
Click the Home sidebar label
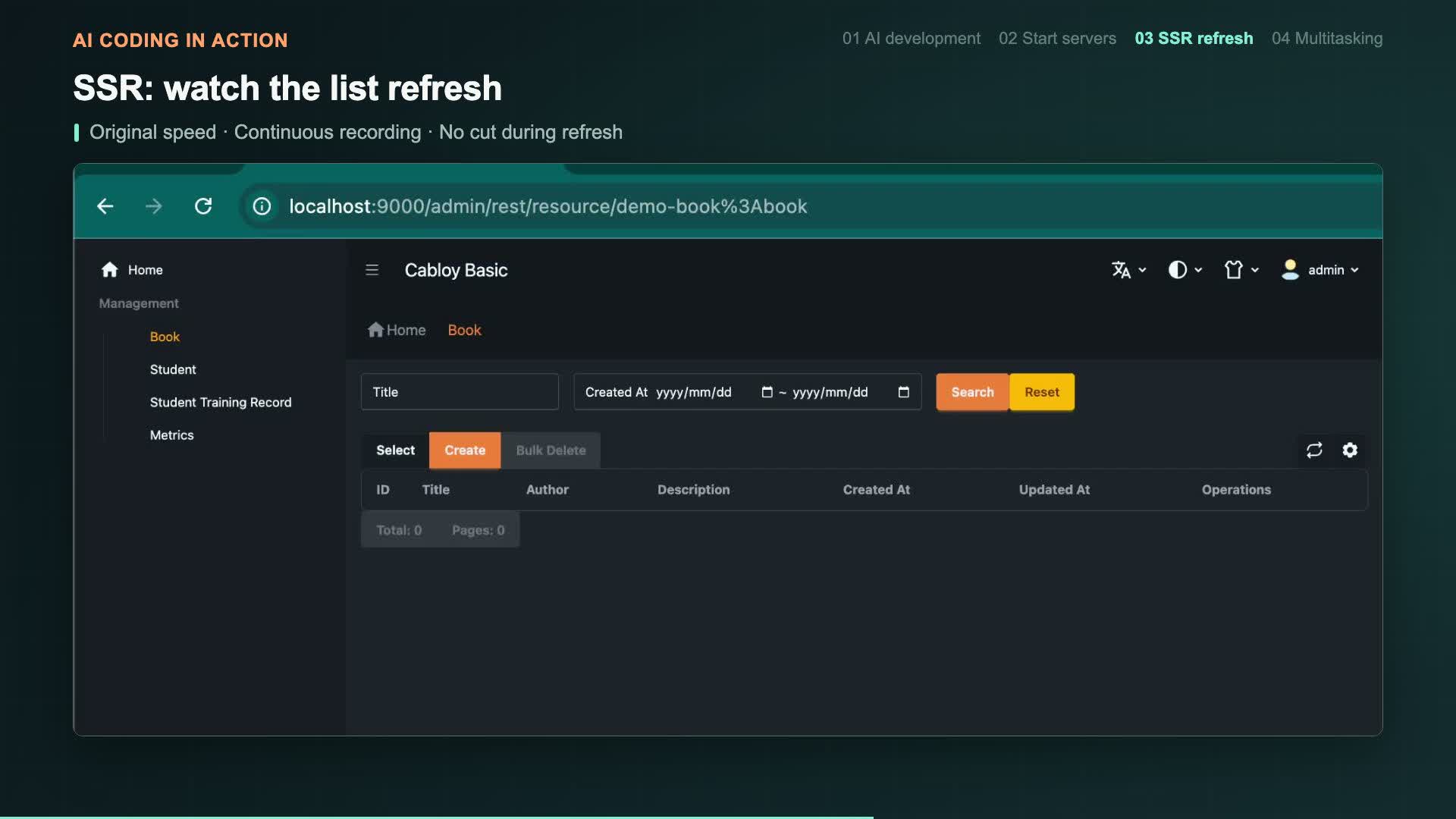[x=145, y=270]
